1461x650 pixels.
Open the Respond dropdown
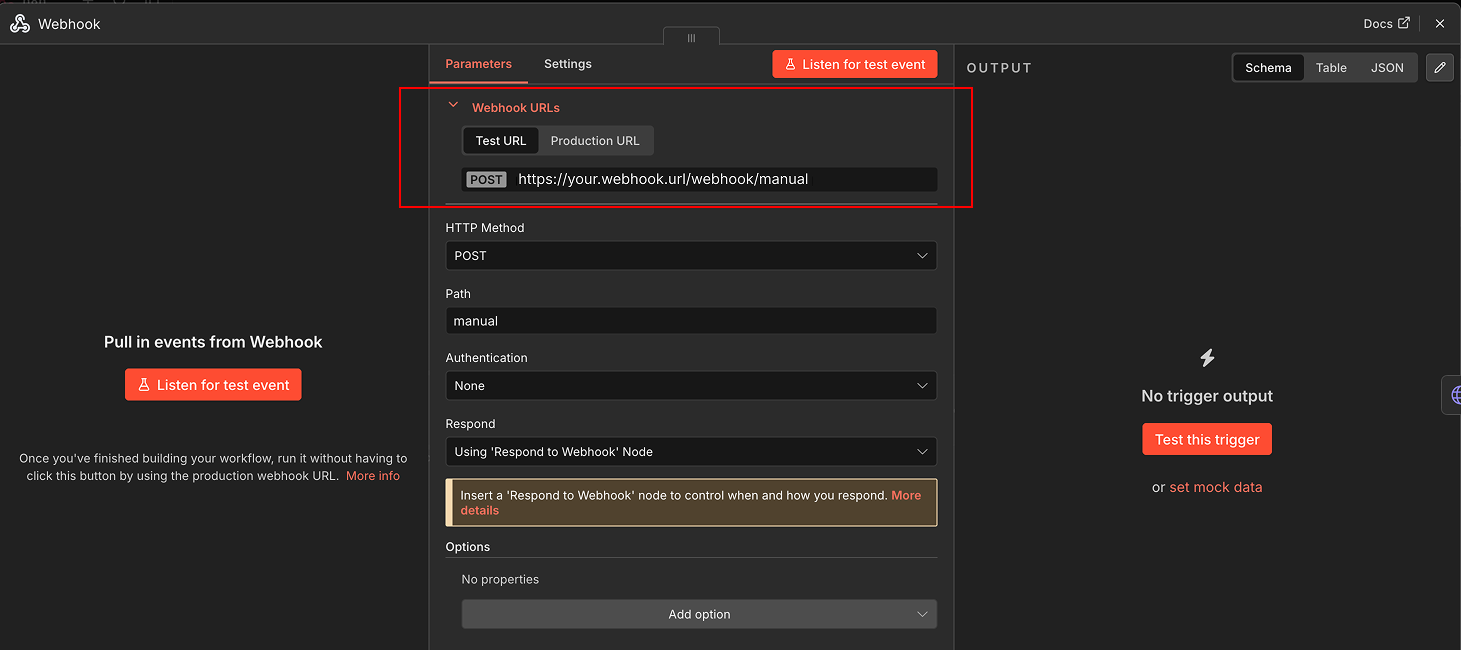(x=691, y=452)
